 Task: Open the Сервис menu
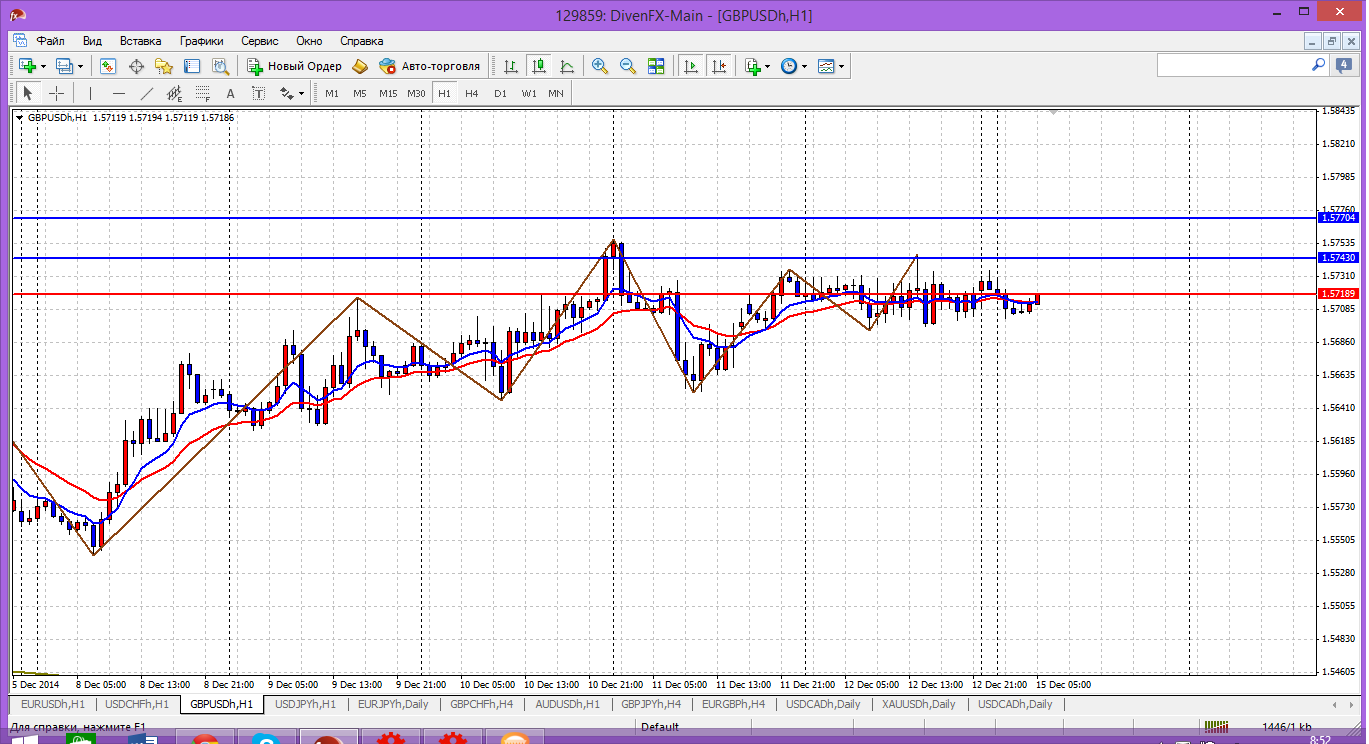point(260,41)
